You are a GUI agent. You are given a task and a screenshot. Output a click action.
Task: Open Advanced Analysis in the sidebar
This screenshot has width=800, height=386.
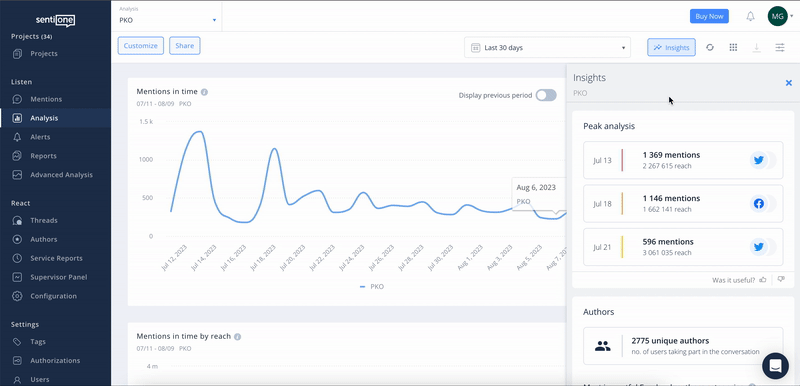tap(61, 175)
